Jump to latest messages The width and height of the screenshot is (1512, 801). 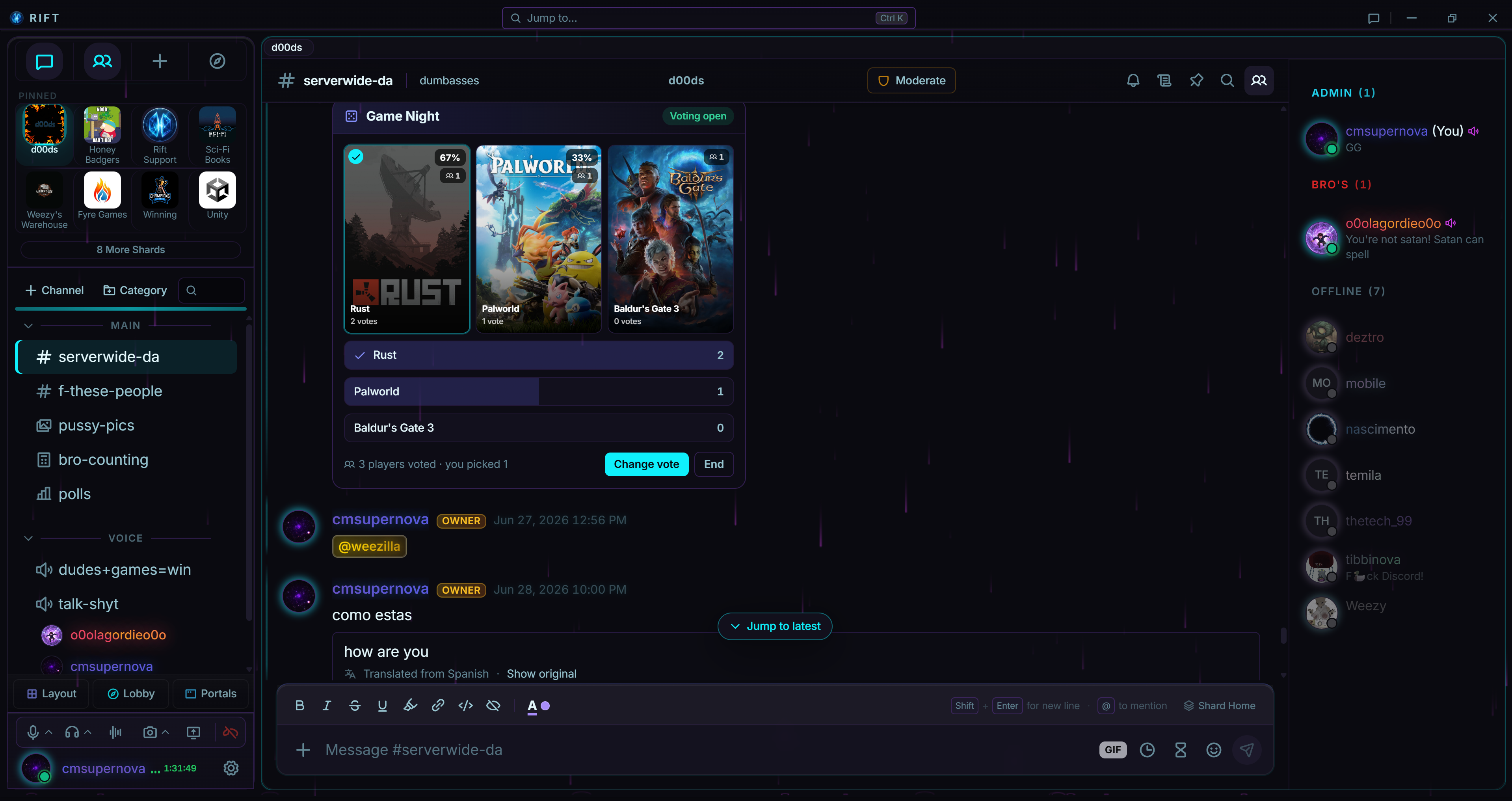774,626
